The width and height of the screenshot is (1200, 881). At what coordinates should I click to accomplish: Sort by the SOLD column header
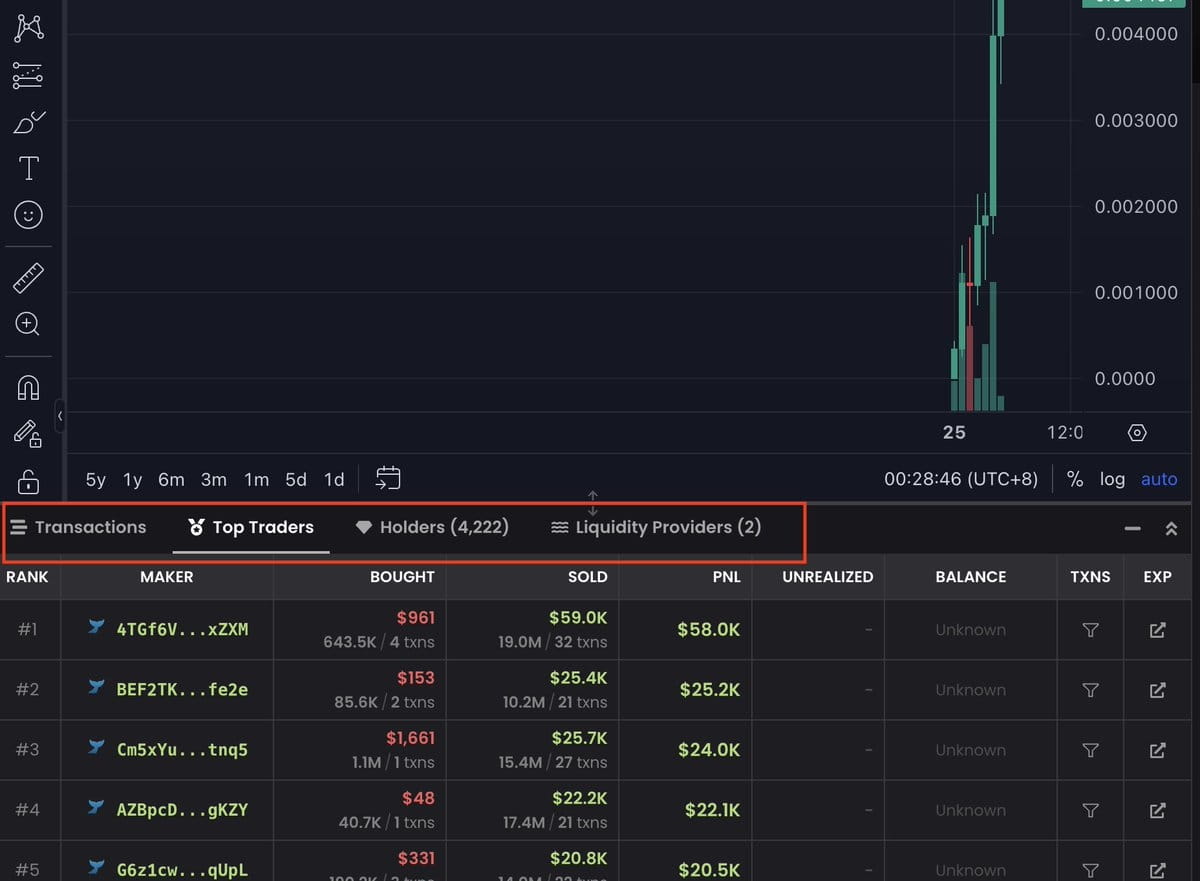point(587,577)
